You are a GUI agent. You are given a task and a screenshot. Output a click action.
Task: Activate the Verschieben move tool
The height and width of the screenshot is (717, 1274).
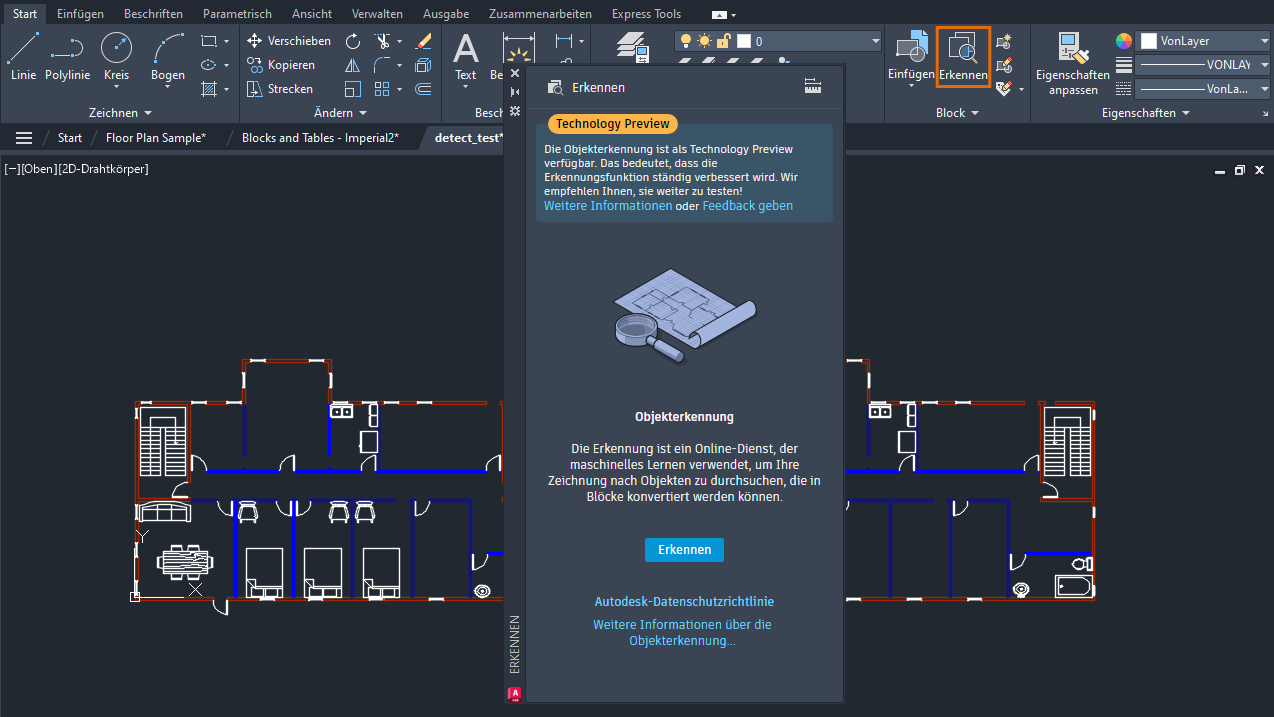tap(288, 41)
